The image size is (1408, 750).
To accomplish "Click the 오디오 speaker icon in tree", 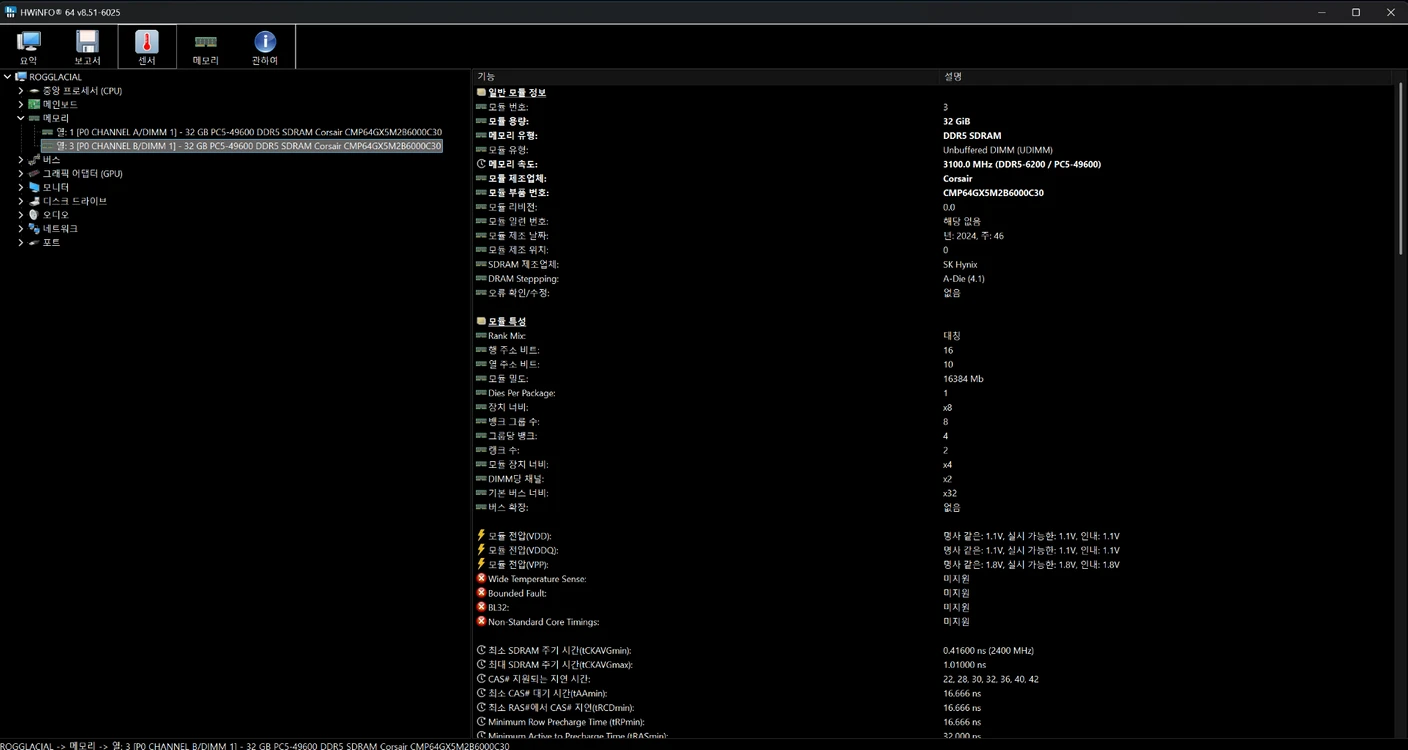I will coord(34,215).
